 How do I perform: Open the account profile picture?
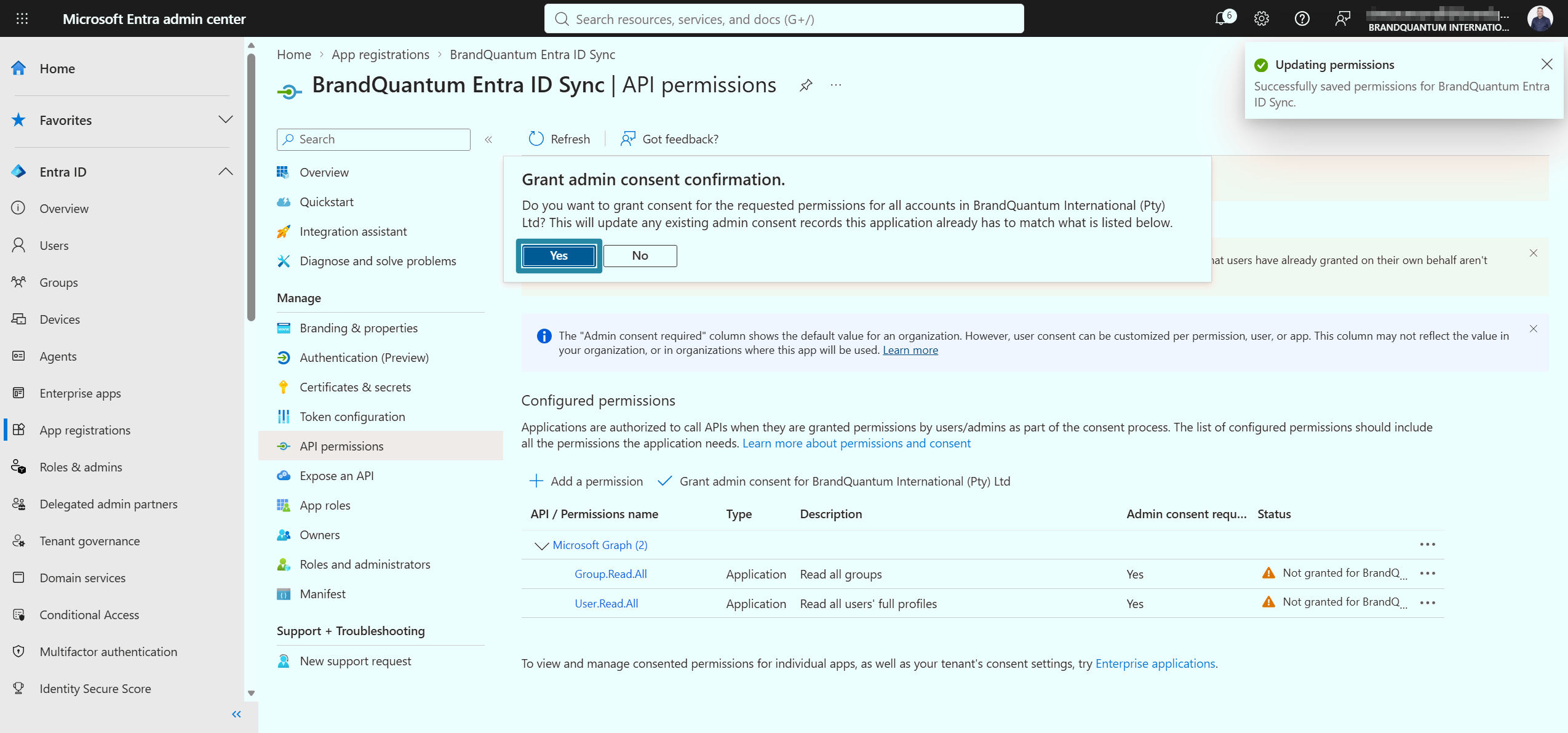point(1540,18)
